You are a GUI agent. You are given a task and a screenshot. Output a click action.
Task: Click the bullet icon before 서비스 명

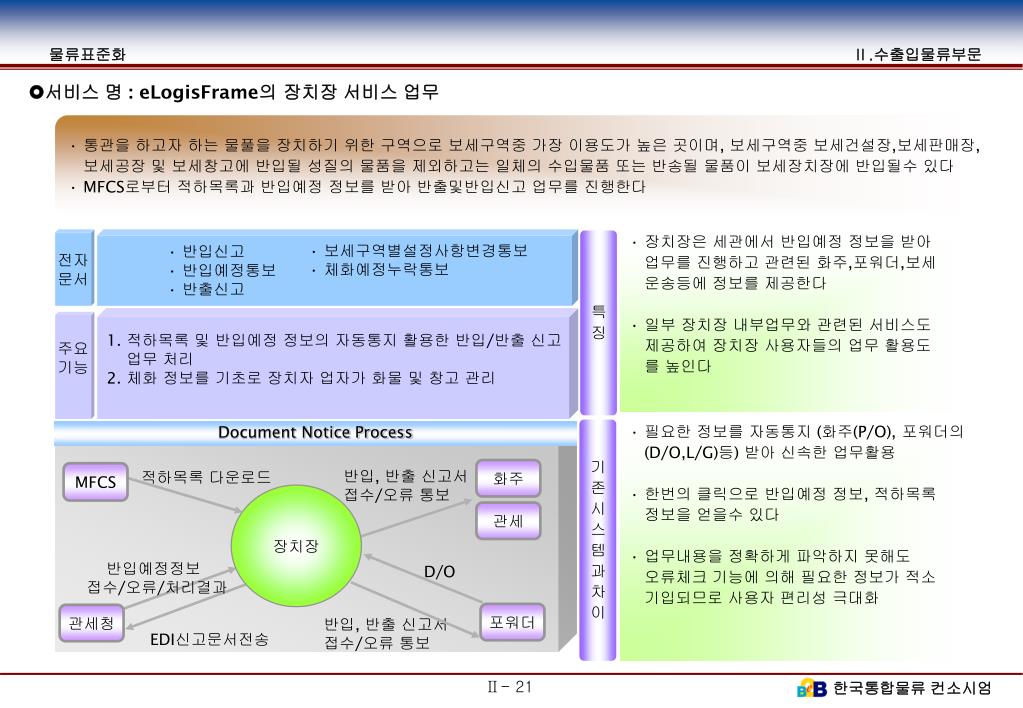(36, 92)
